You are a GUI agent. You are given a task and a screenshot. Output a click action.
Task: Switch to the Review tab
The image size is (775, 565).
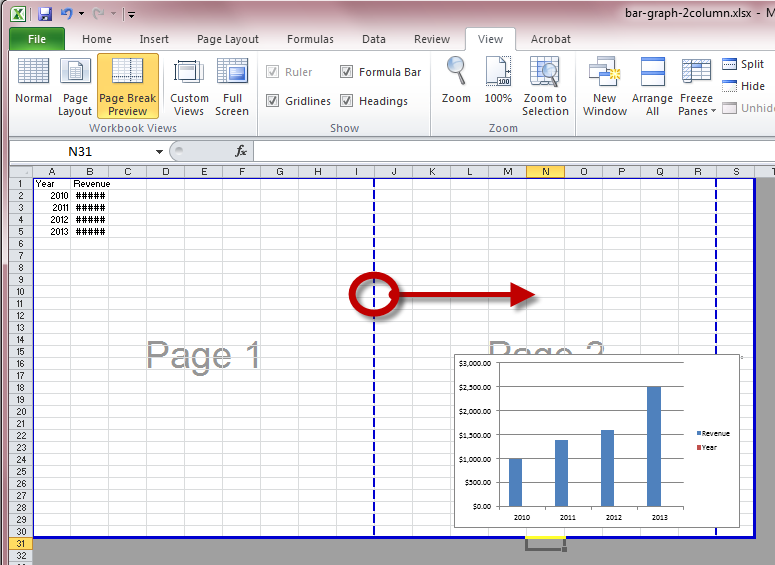[x=432, y=39]
